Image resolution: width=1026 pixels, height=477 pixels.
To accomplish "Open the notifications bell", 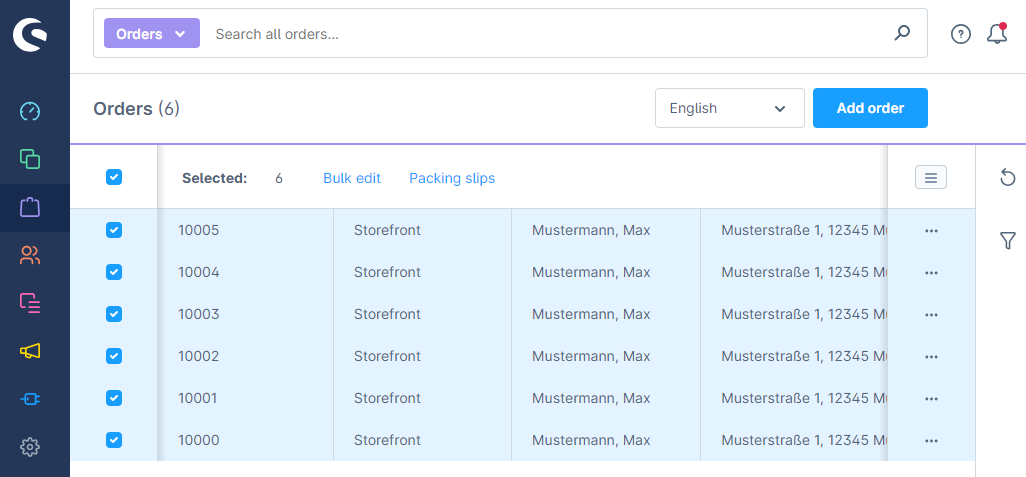I will click(997, 34).
